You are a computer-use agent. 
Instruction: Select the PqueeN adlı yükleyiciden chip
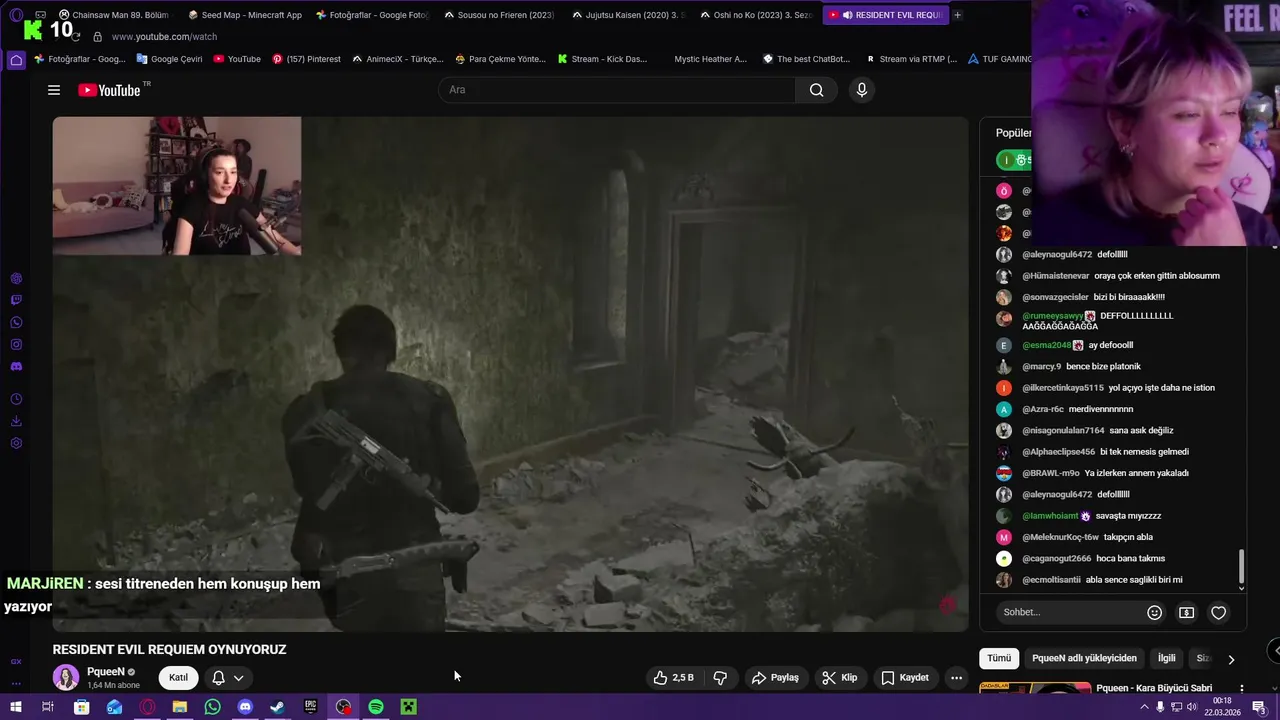coord(1084,658)
